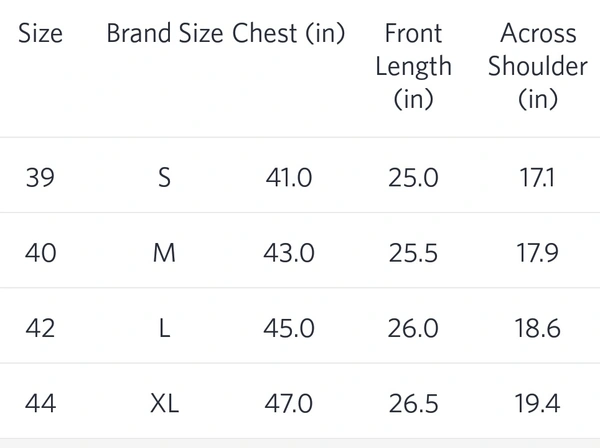Click the Front Length (in) header
Screen dimensions: 600x448
coord(413,66)
